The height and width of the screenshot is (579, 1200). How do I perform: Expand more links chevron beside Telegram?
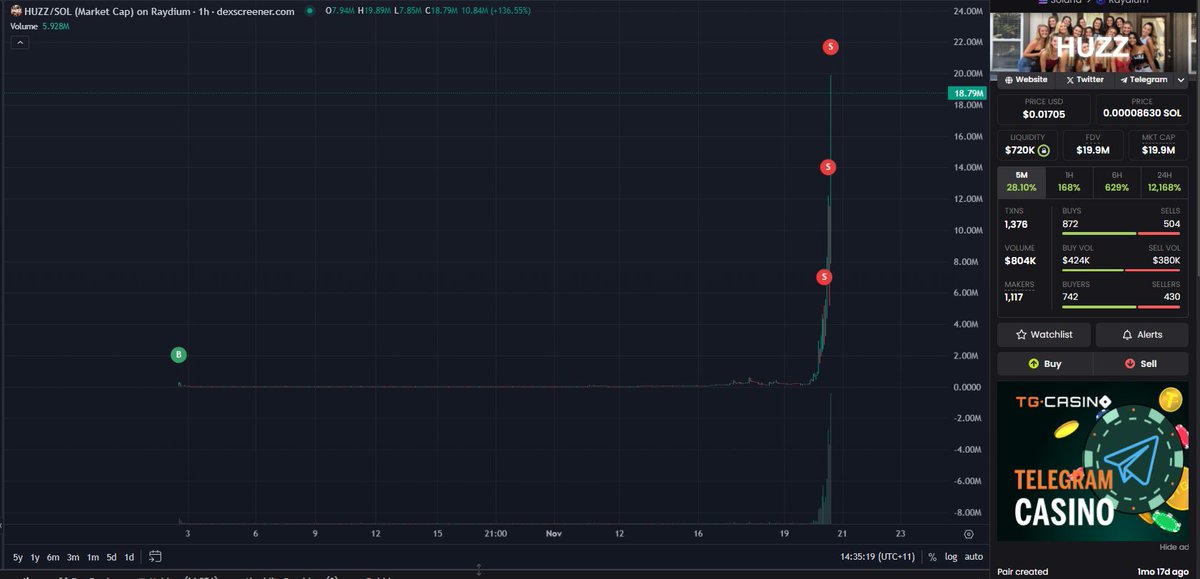[1181, 80]
